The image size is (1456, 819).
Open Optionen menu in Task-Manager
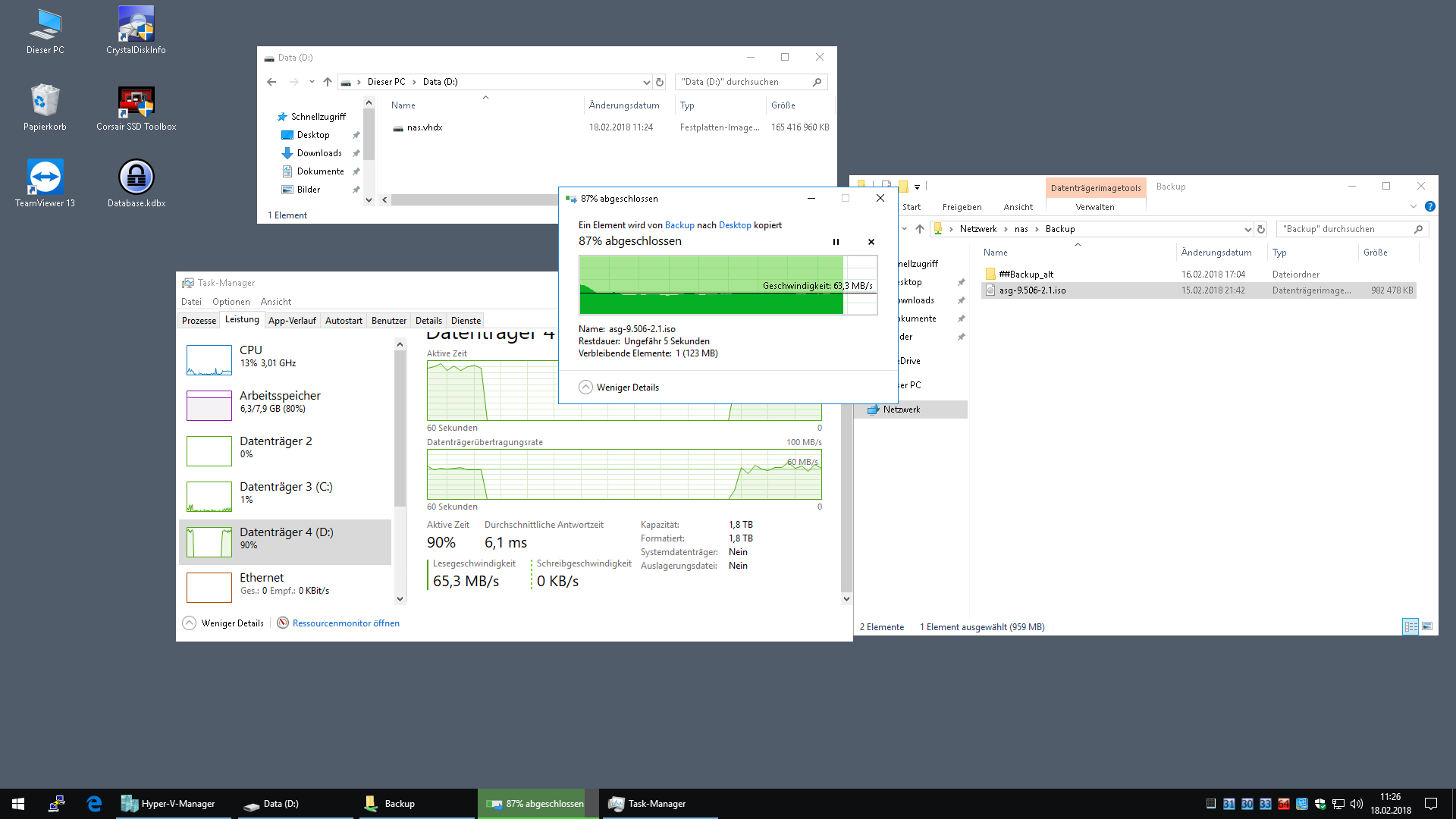point(231,302)
